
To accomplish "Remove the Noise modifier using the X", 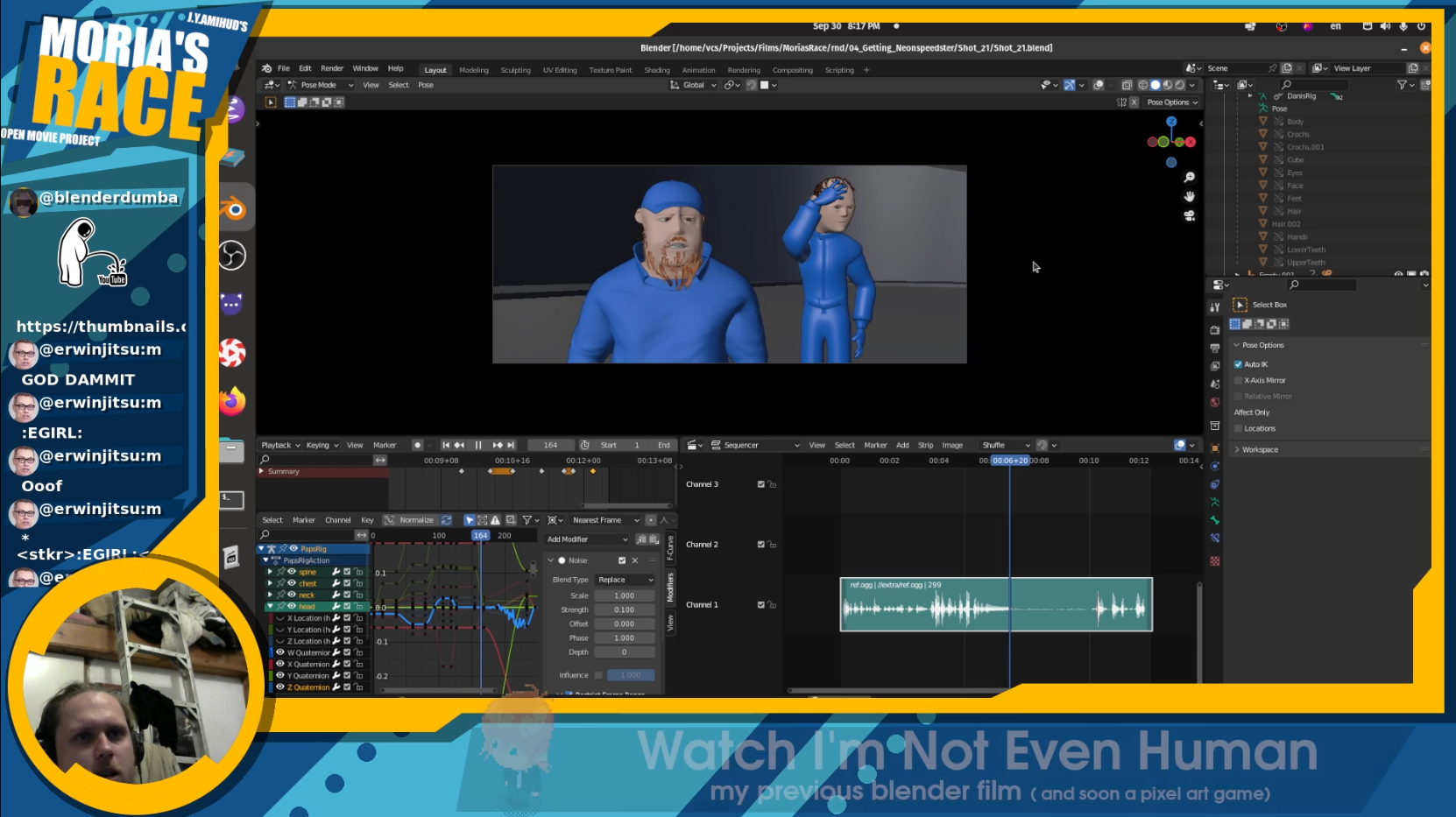I will (x=635, y=560).
